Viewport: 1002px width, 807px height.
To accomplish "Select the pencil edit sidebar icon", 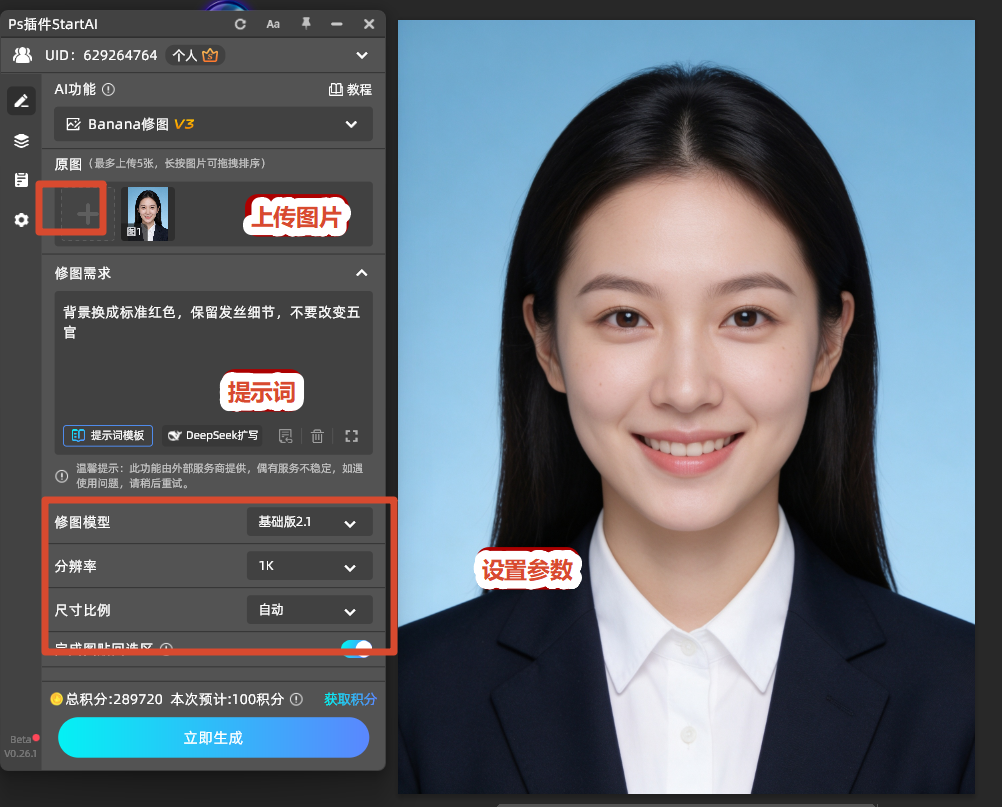I will click(x=21, y=101).
